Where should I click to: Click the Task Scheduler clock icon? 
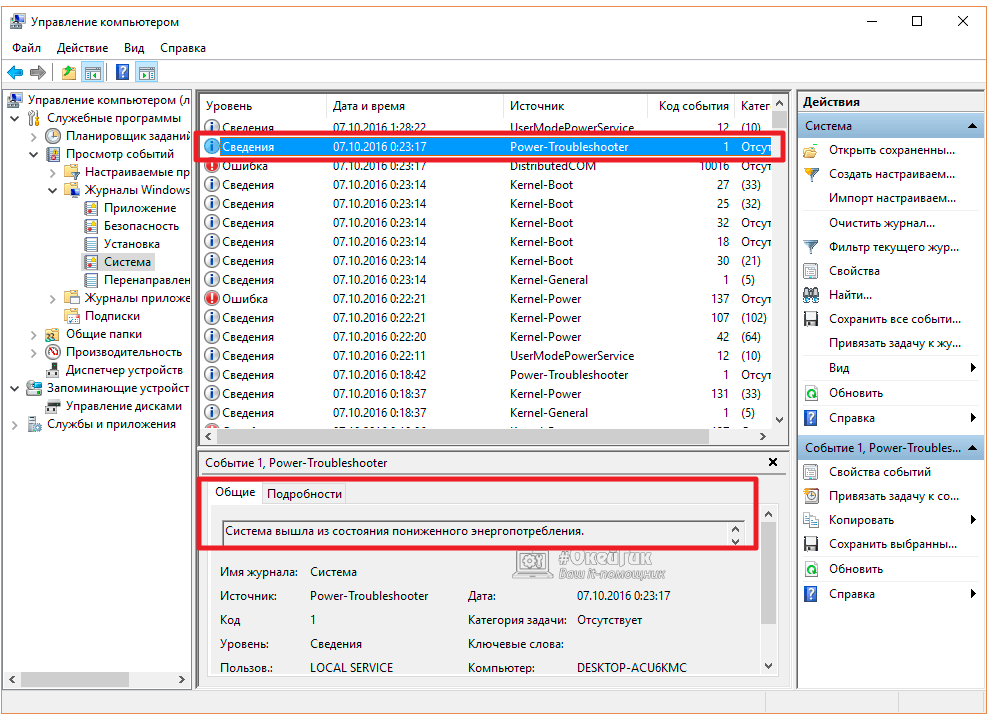[x=52, y=136]
